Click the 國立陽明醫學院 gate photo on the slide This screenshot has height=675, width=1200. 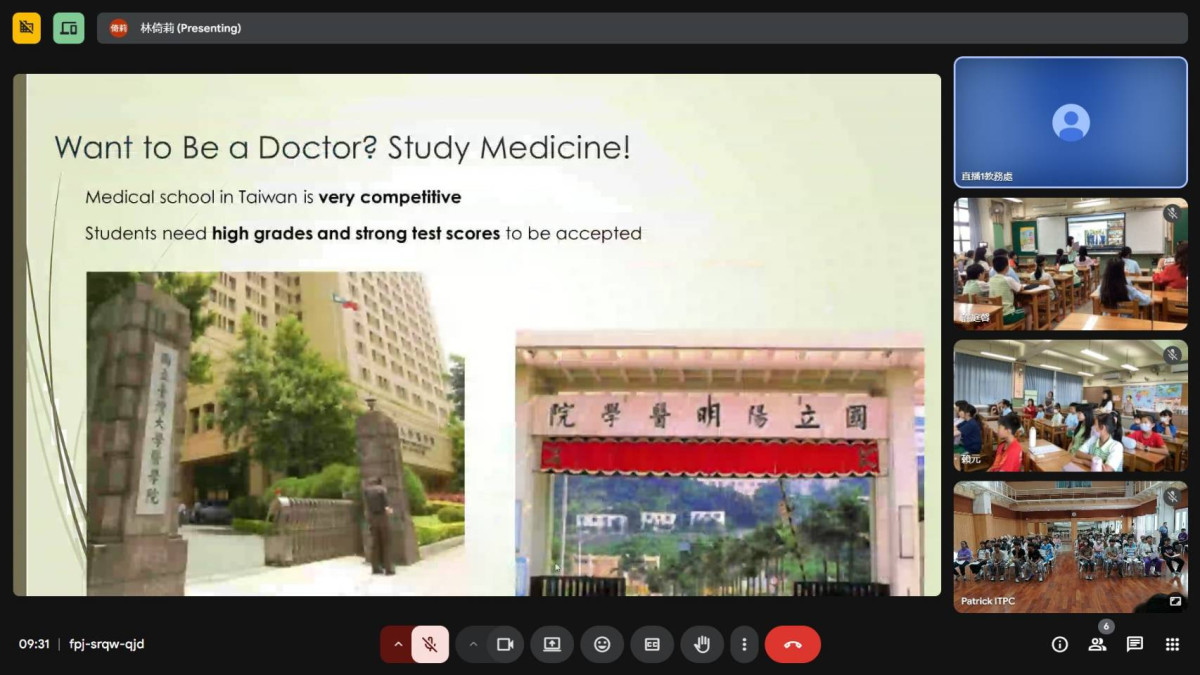pos(720,464)
